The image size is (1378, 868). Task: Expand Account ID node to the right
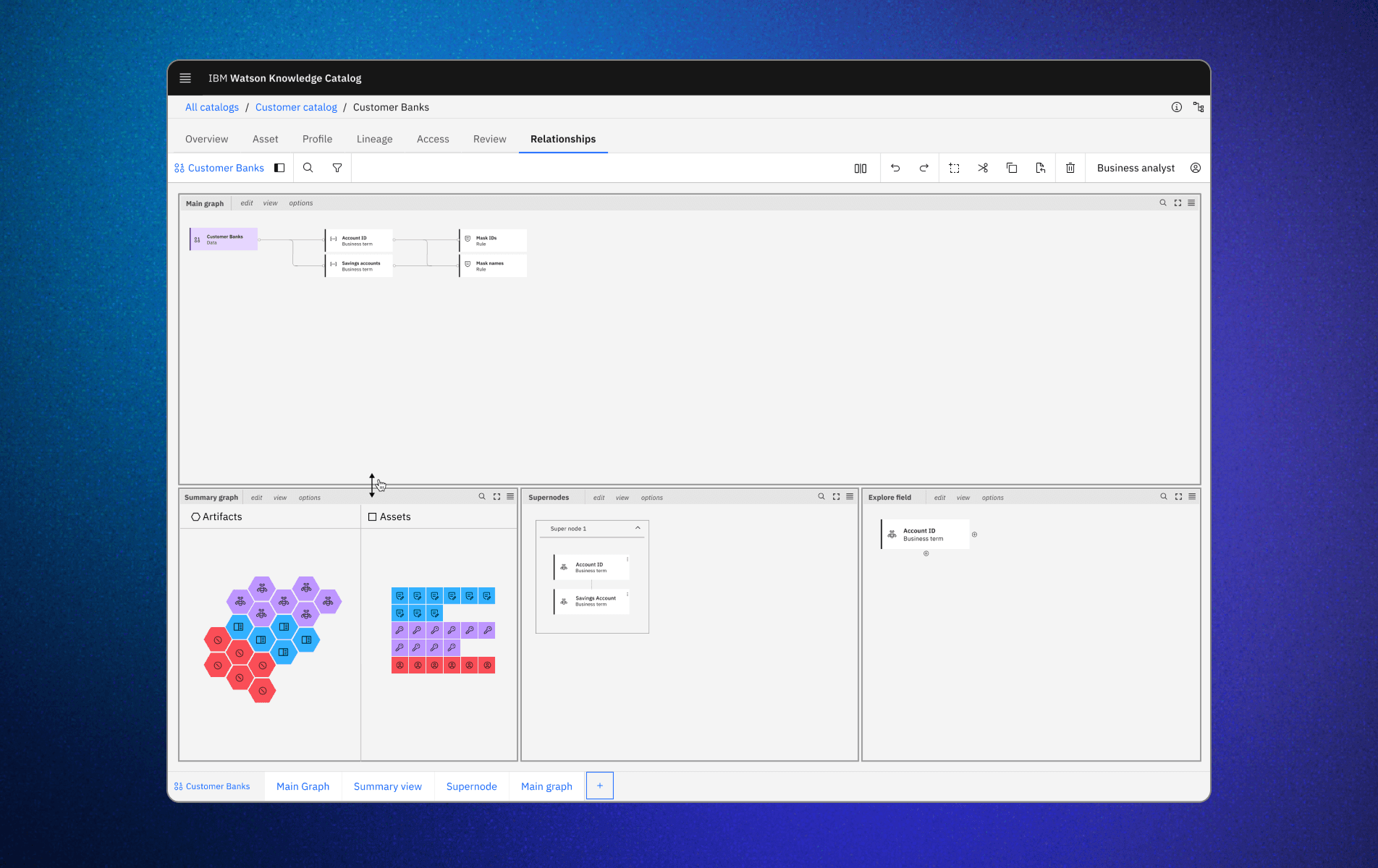point(974,535)
